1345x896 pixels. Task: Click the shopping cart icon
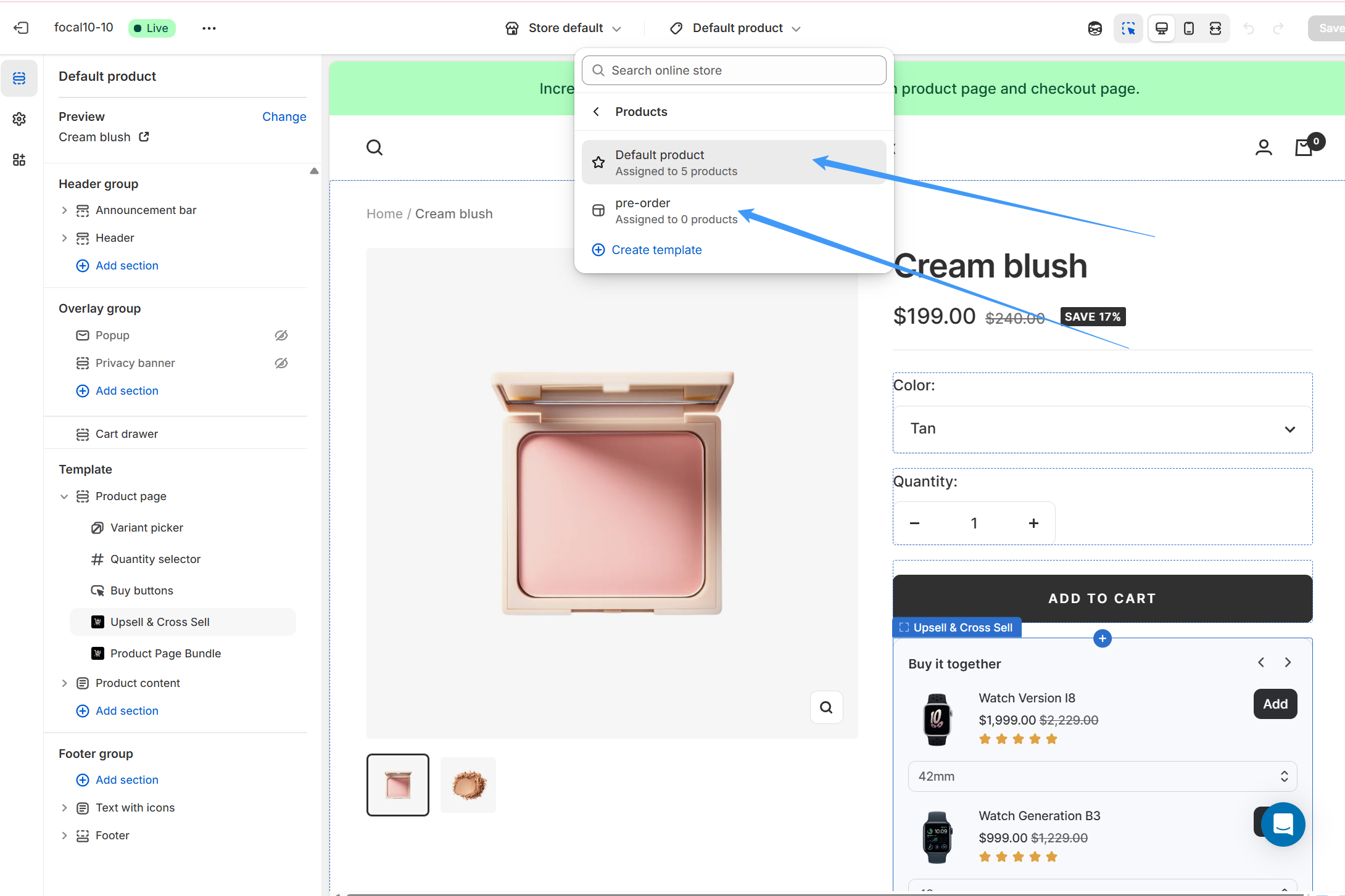tap(1304, 147)
